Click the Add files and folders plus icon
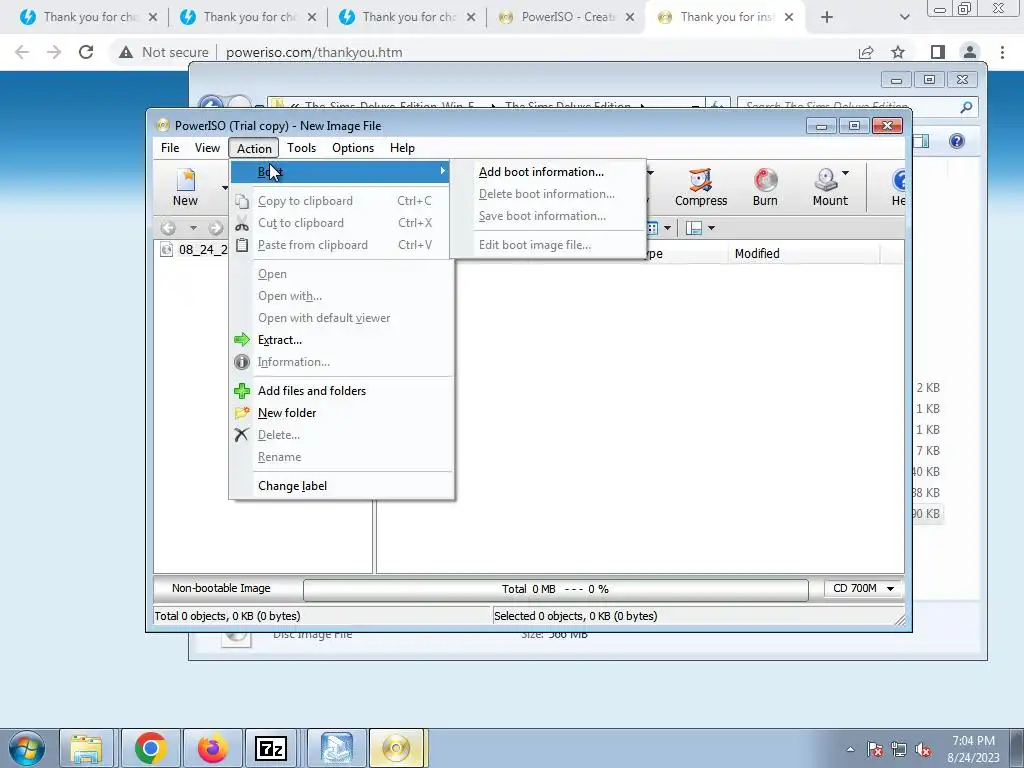This screenshot has width=1024, height=768. (242, 391)
